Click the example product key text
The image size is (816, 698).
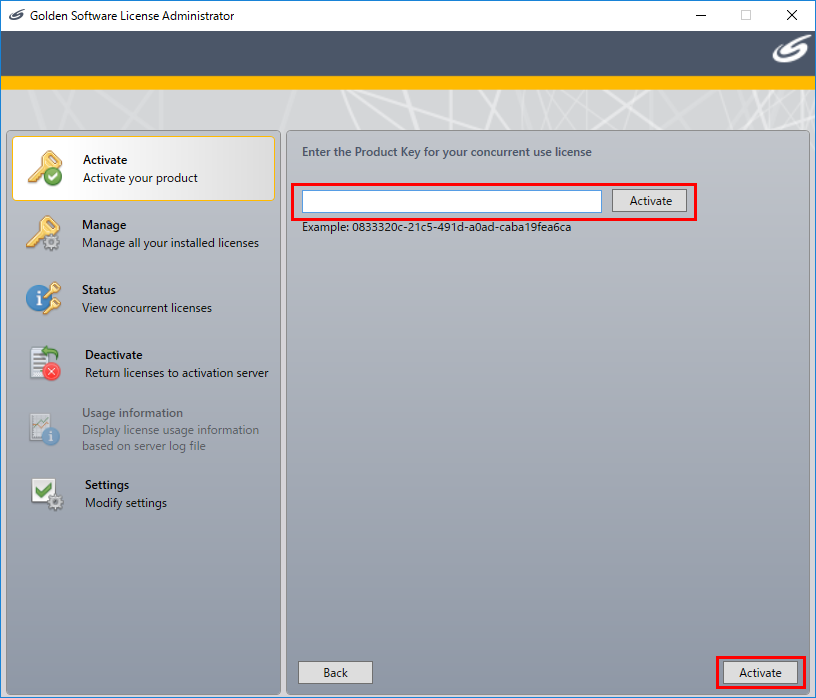click(436, 227)
